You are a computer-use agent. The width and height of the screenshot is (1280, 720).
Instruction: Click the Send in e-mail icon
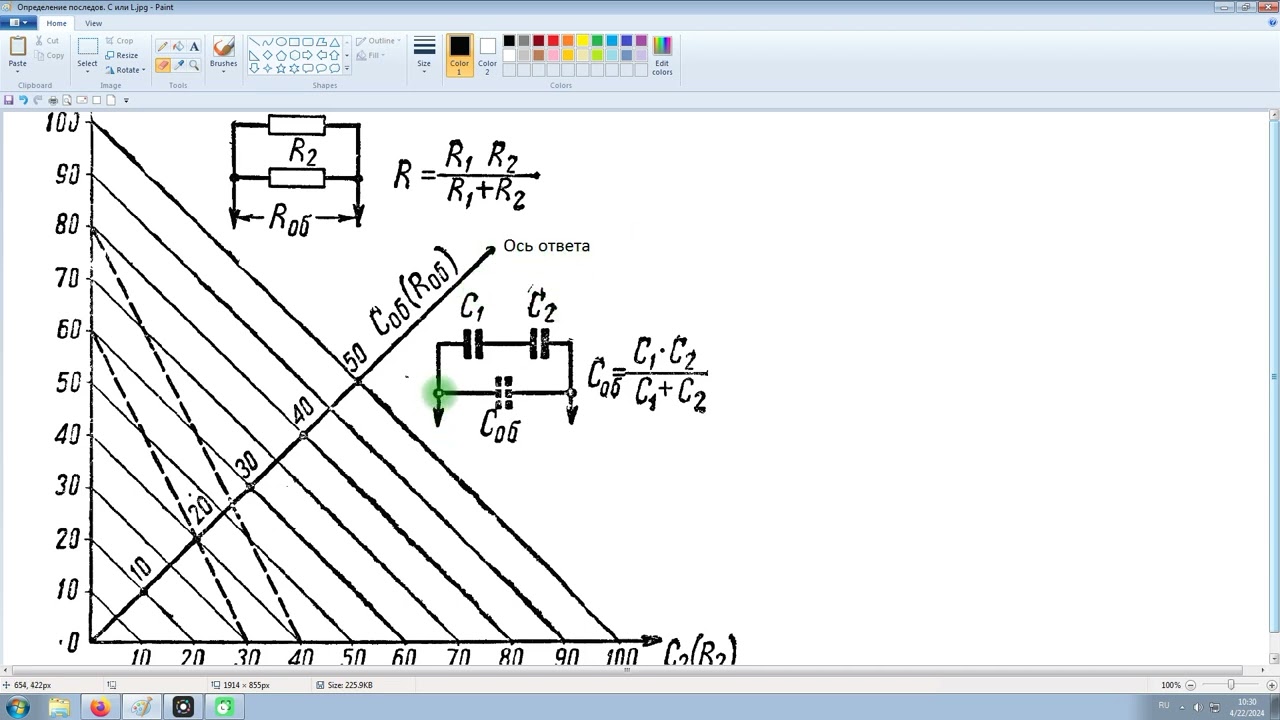coord(82,100)
